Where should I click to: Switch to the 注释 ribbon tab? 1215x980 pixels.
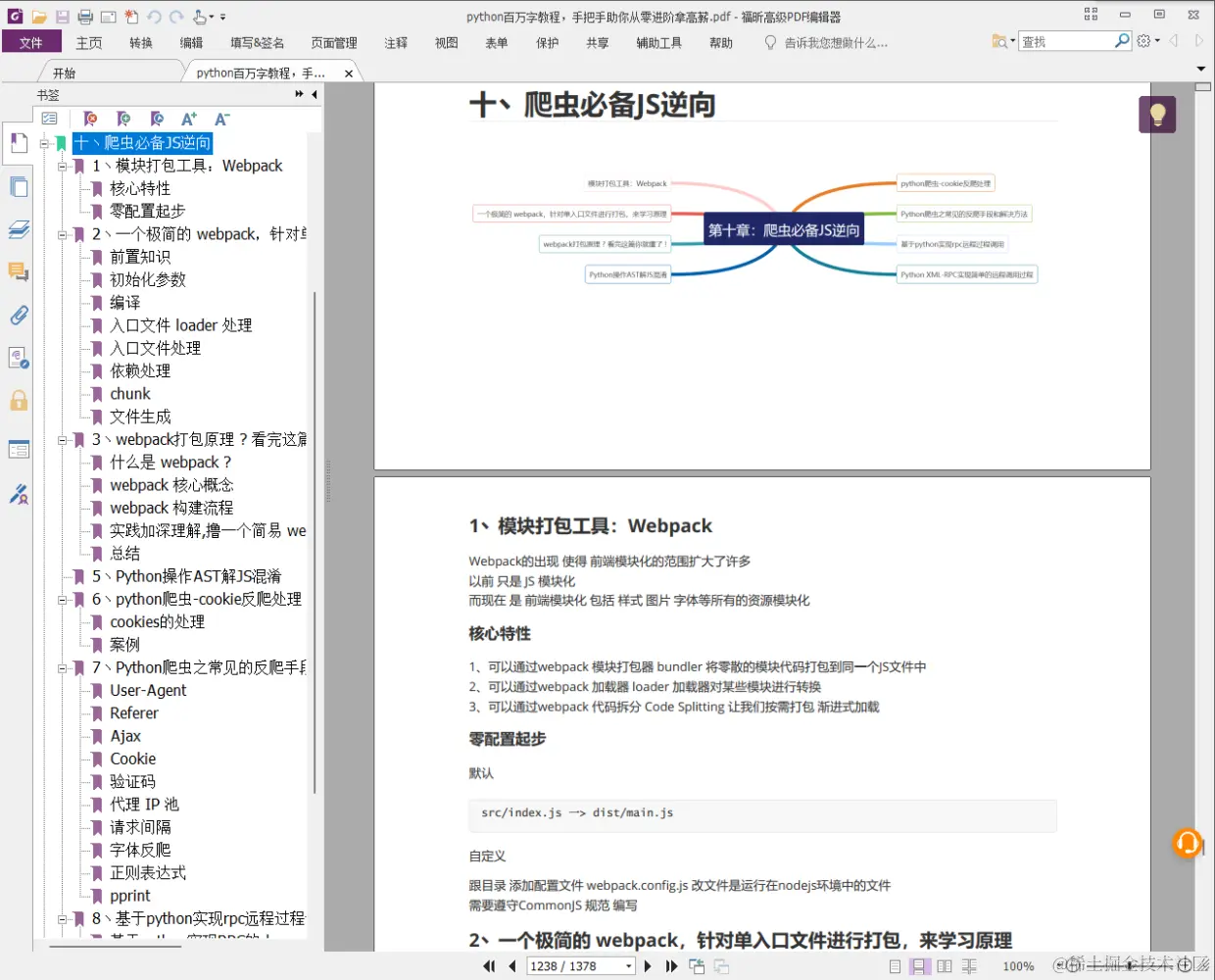[396, 42]
